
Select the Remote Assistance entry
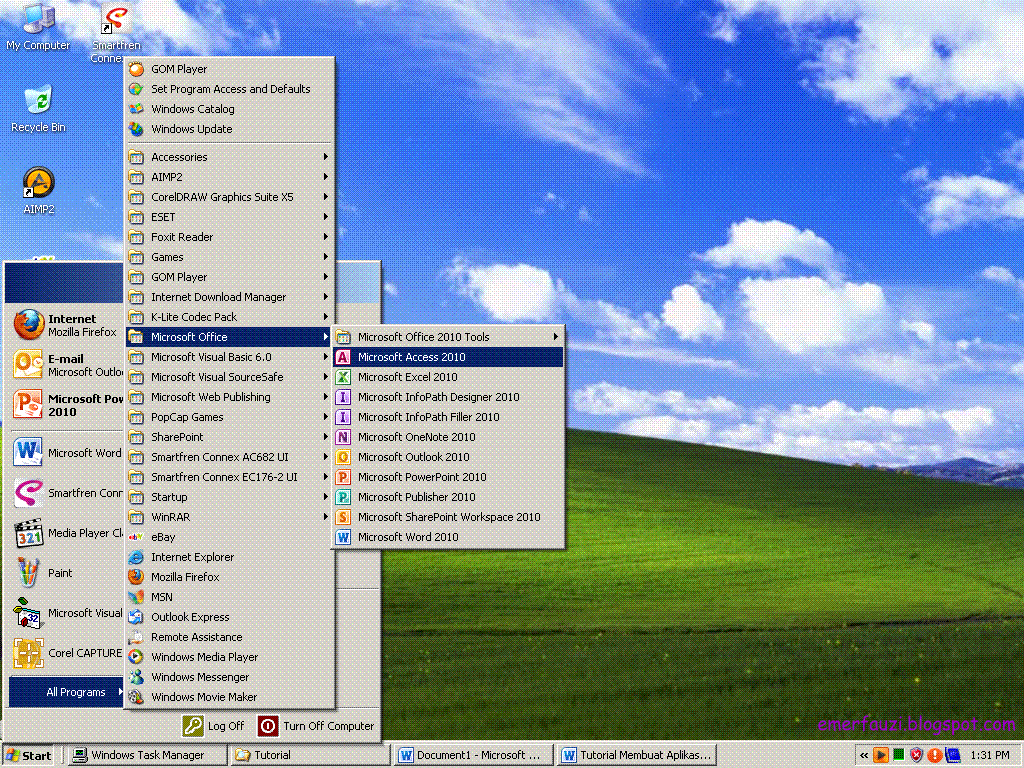229,637
